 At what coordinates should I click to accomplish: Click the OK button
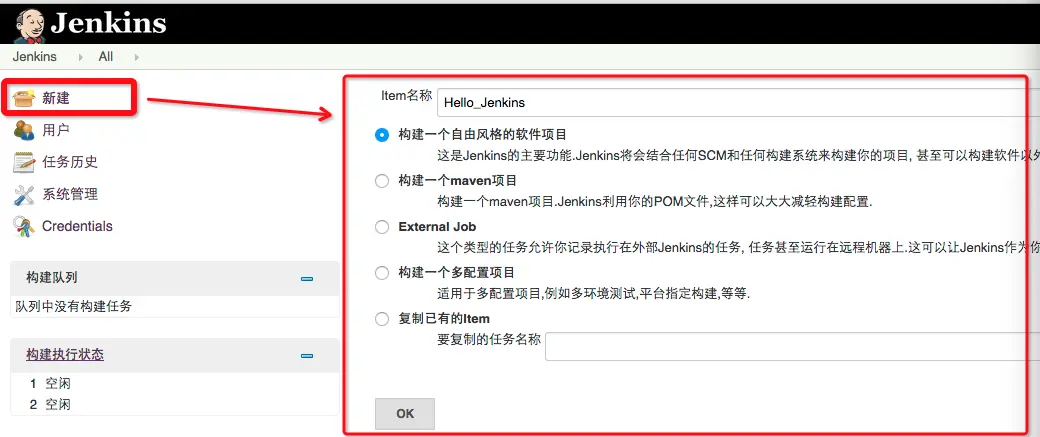[405, 414]
